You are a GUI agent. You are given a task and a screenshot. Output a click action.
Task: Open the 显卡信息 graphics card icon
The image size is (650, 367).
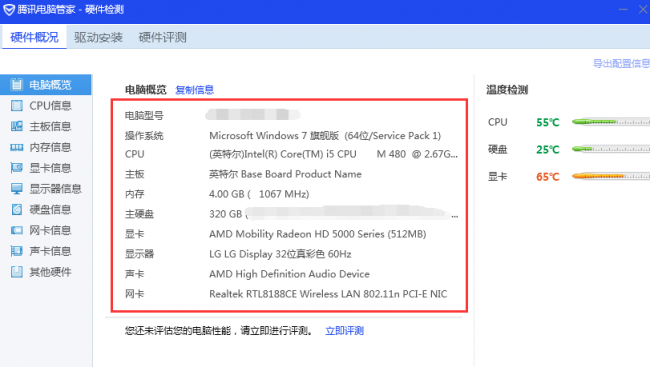[17, 168]
